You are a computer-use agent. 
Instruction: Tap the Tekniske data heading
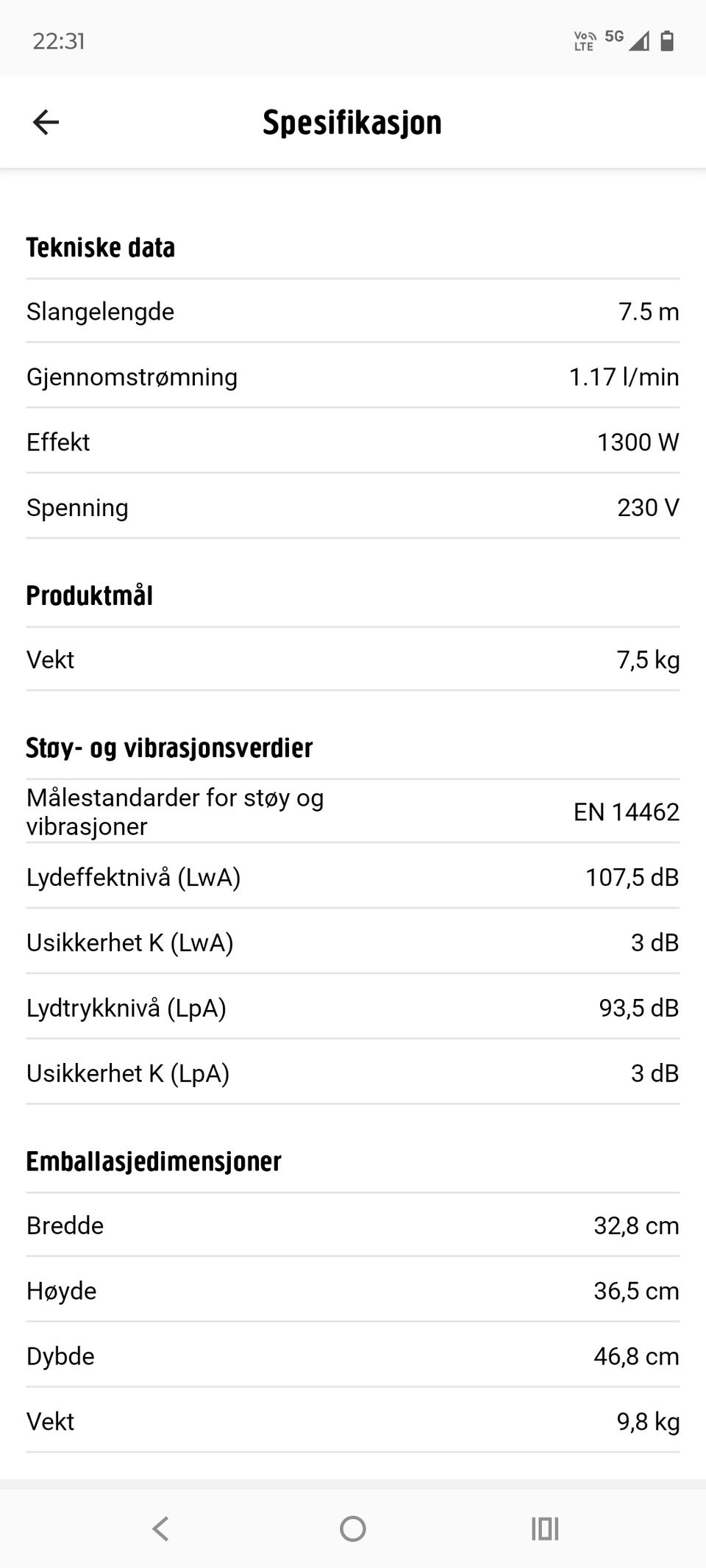[x=101, y=248]
